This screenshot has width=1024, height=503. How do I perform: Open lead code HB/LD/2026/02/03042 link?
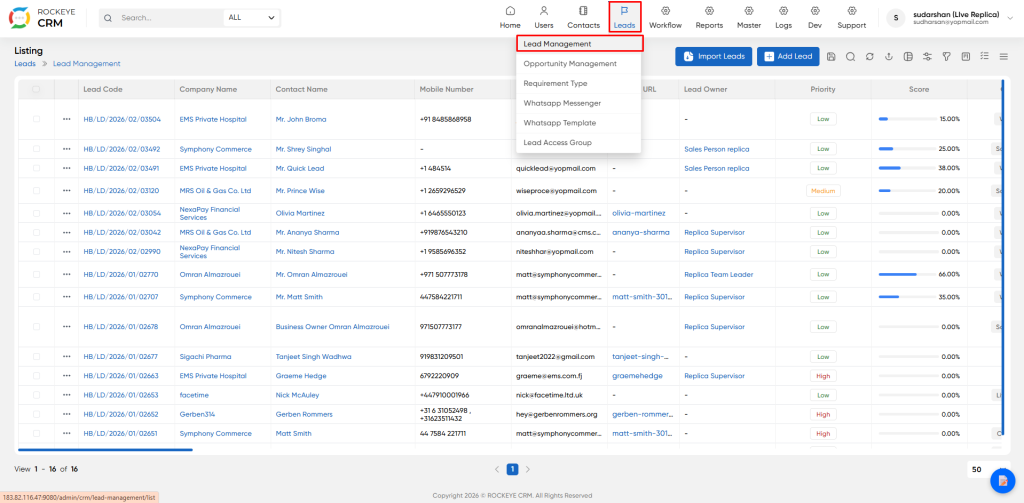[122, 233]
